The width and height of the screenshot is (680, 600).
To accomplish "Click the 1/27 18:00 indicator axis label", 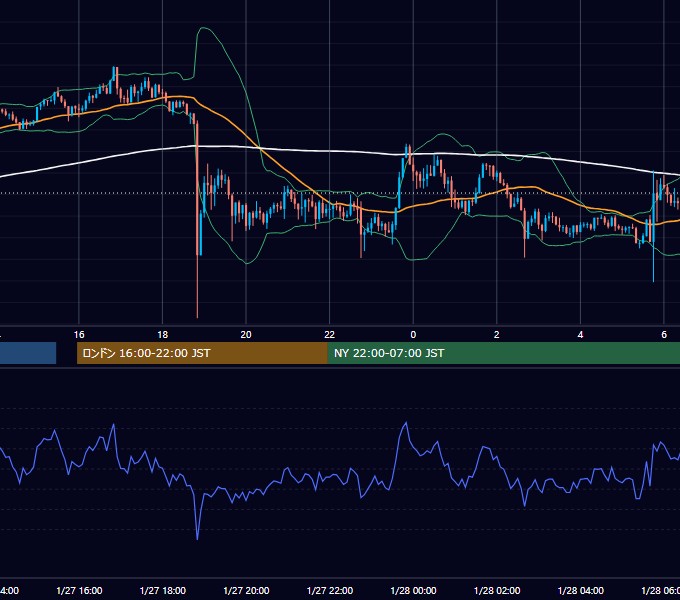I will pyautogui.click(x=163, y=591).
